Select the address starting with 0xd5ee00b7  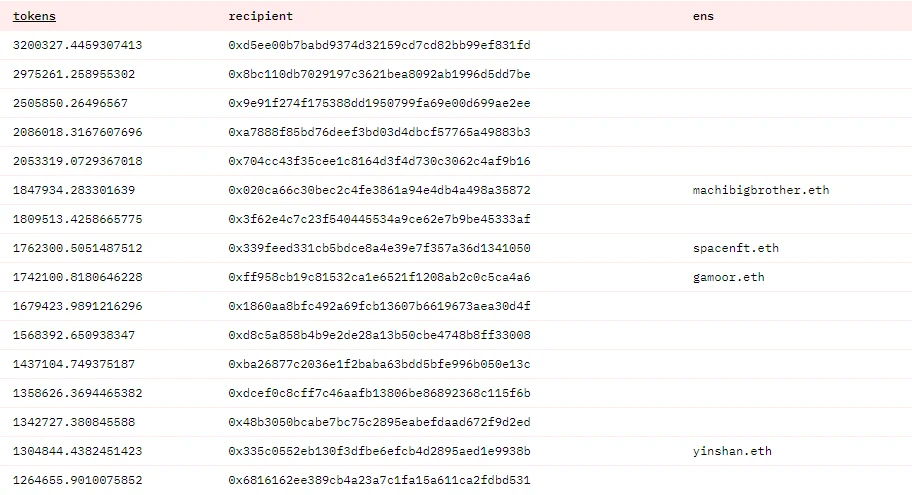(x=379, y=45)
